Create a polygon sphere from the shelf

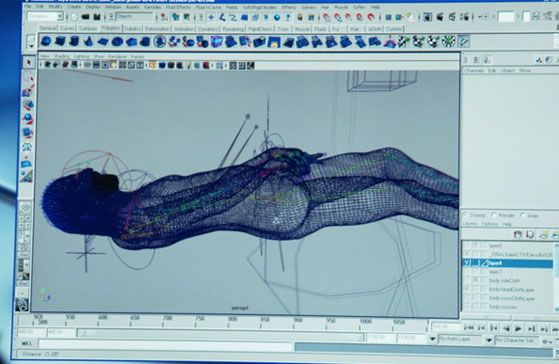pyautogui.click(x=46, y=42)
